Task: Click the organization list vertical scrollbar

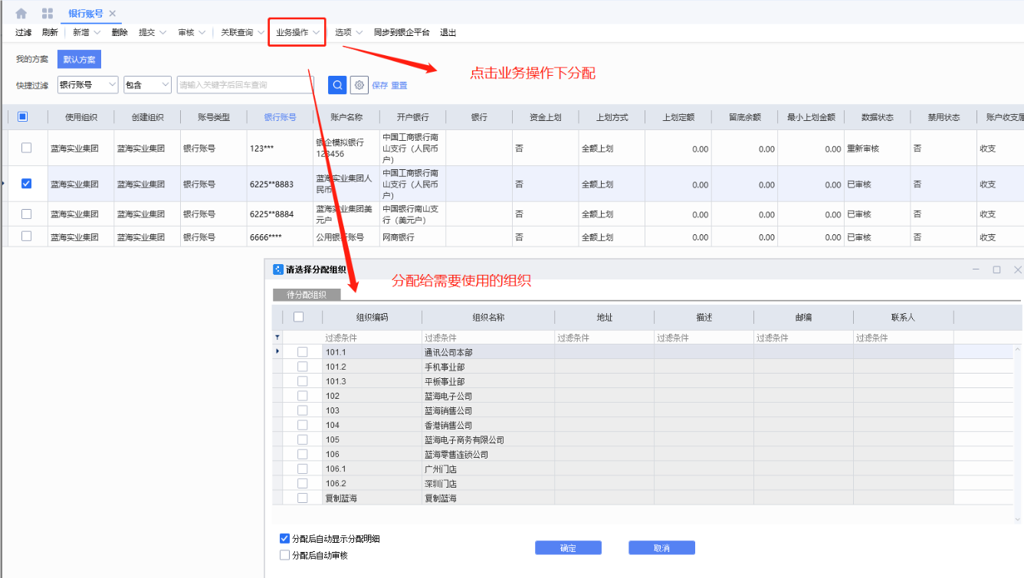Action: coord(1017,434)
